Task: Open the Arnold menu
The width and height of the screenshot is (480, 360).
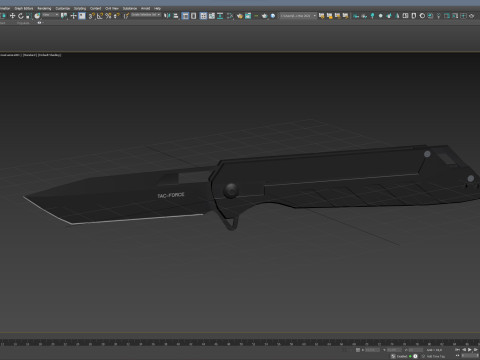Action: 145,8
